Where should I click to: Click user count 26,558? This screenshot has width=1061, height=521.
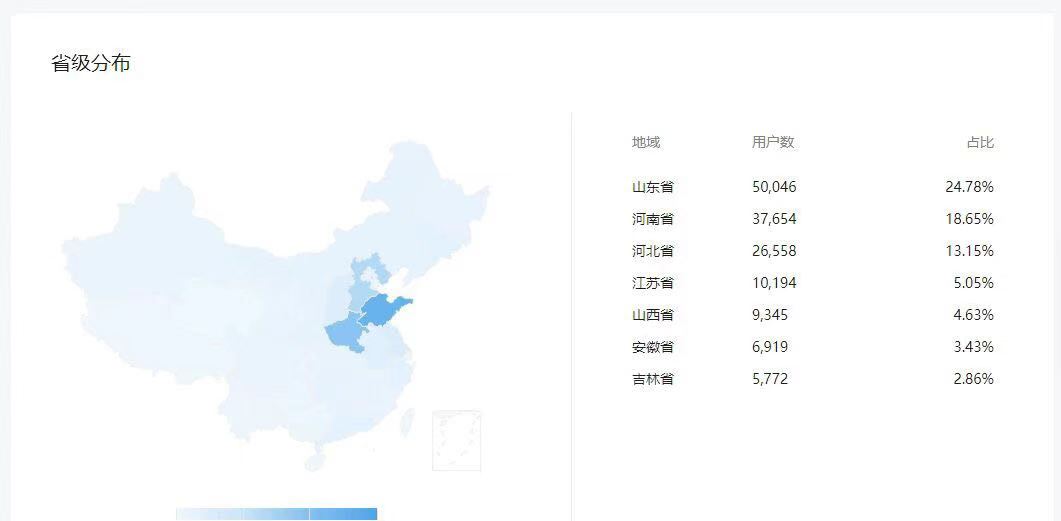(774, 251)
